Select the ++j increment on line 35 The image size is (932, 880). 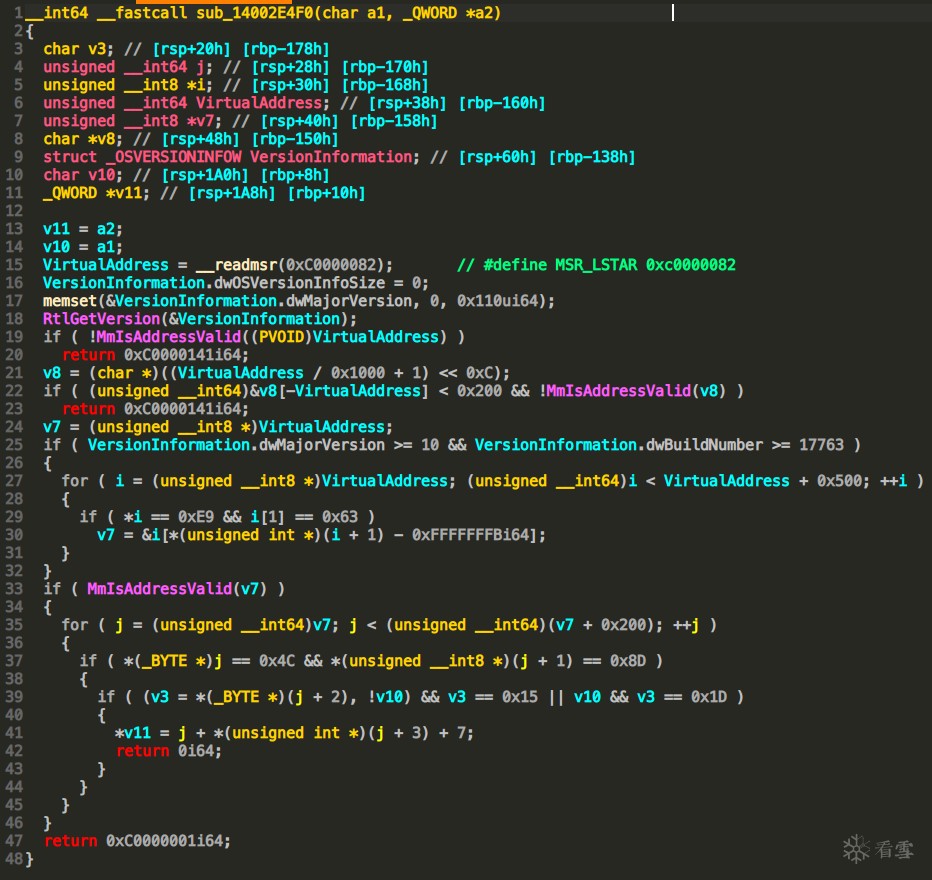tap(687, 624)
